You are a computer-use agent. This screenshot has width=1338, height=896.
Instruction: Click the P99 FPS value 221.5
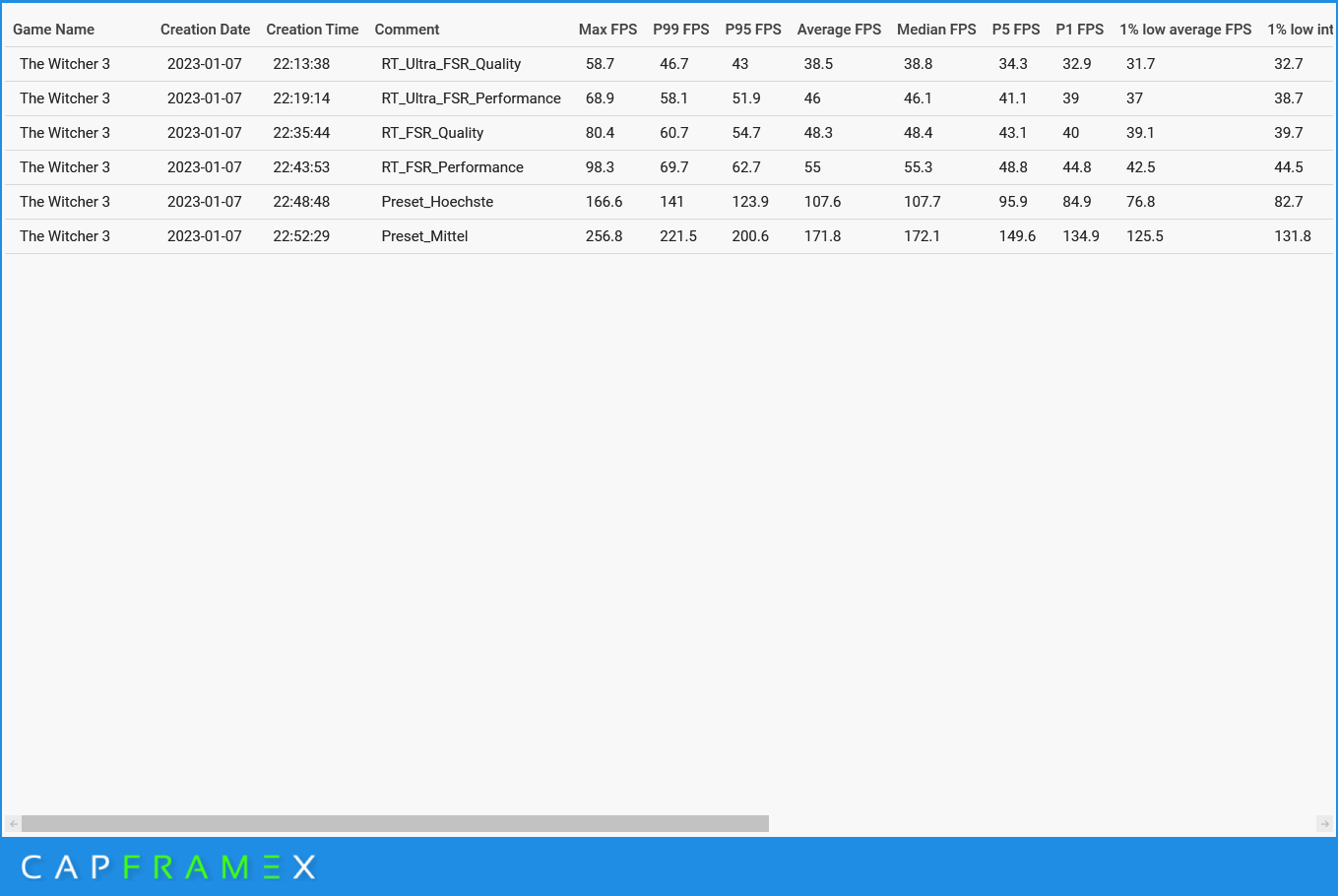click(x=678, y=236)
